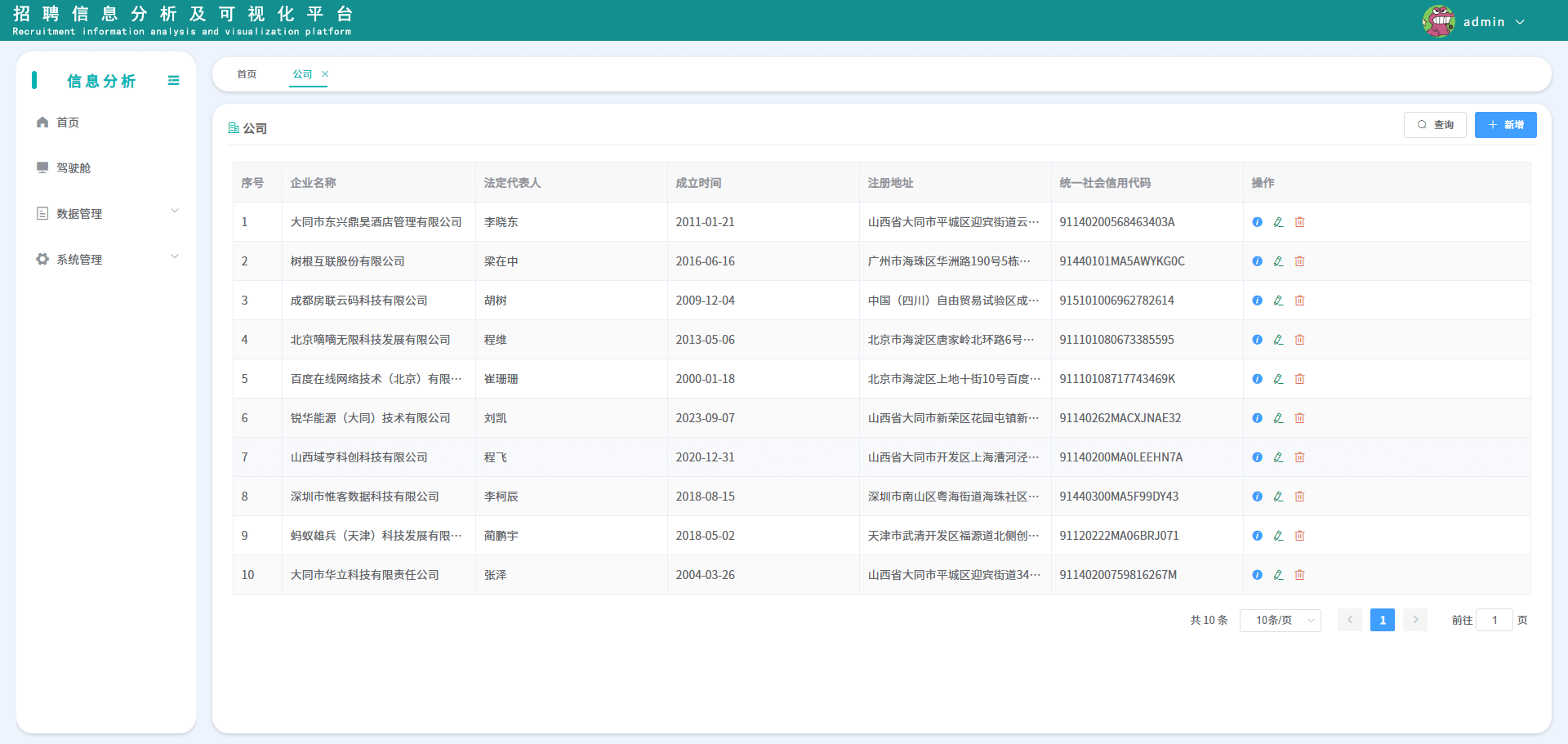Click the admin user avatar
The width and height of the screenshot is (1568, 744).
tap(1438, 21)
